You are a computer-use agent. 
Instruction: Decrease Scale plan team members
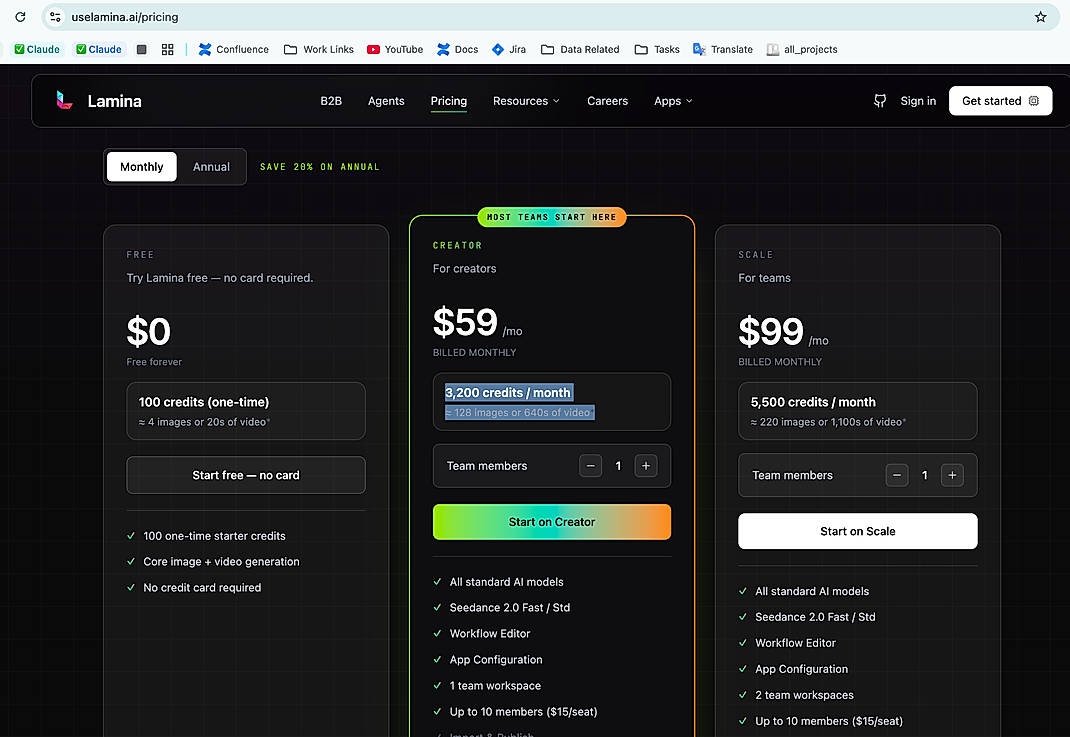[x=897, y=475]
